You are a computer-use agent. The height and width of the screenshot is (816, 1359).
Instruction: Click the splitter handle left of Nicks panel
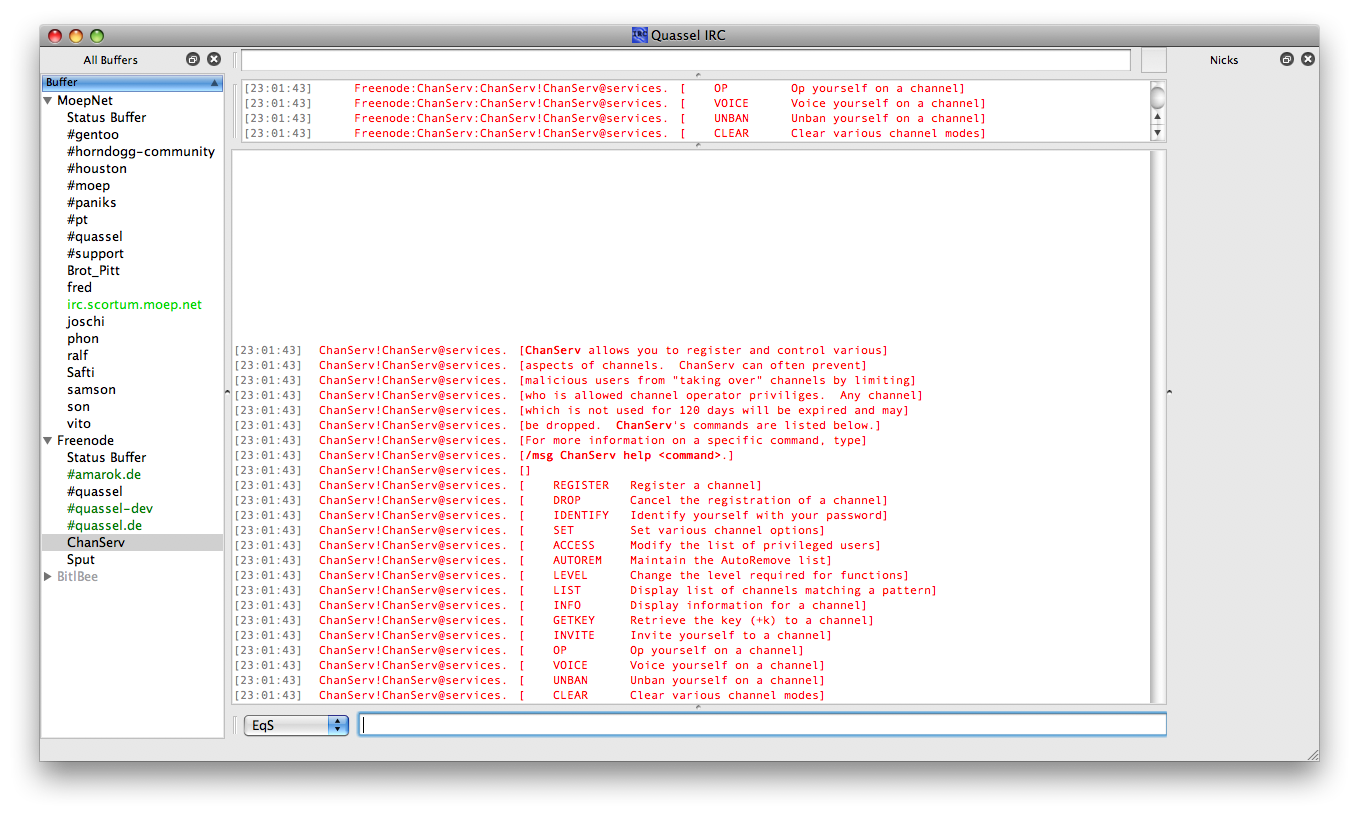[1170, 392]
